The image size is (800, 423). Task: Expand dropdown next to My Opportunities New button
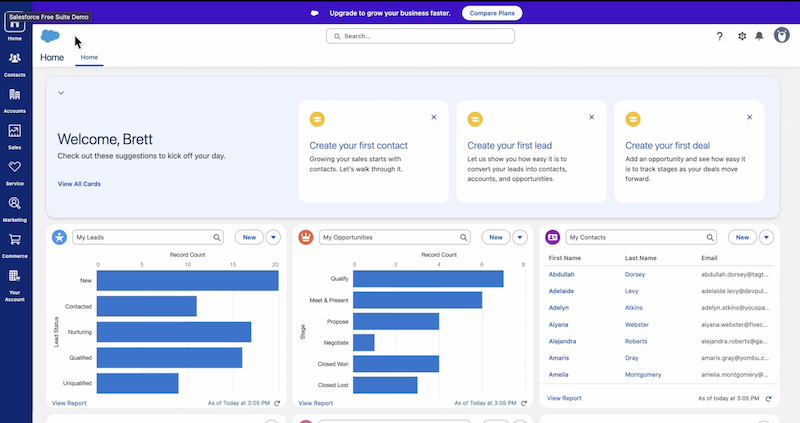click(x=520, y=237)
